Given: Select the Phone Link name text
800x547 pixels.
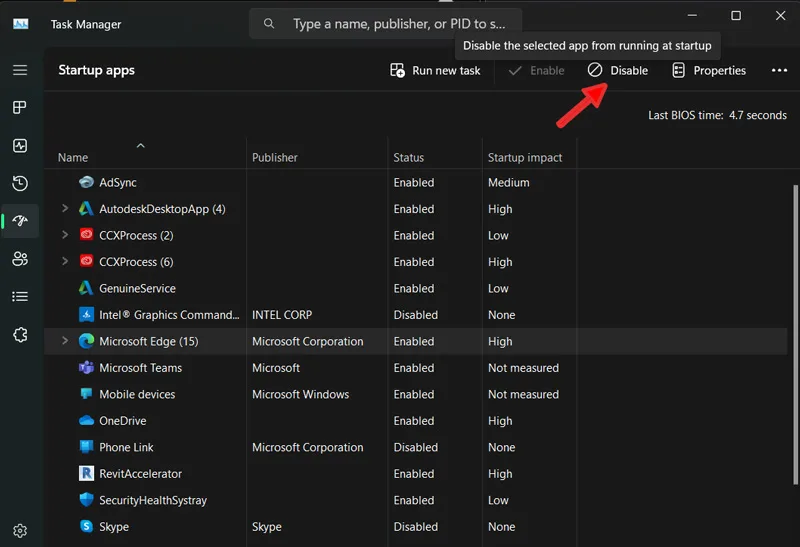Looking at the screenshot, I should (x=126, y=447).
